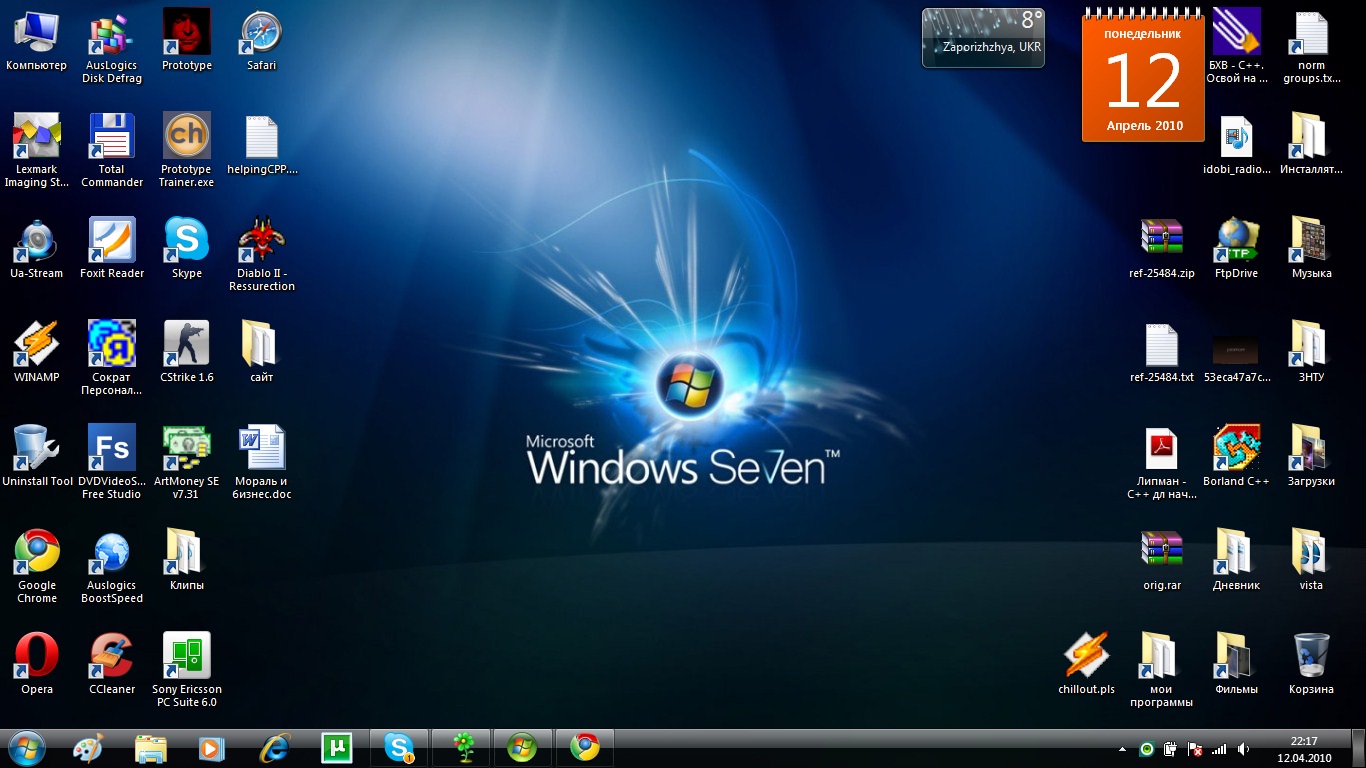1366x768 pixels.
Task: Open Sony Ericsson PC Suite 6.0
Action: [187, 670]
